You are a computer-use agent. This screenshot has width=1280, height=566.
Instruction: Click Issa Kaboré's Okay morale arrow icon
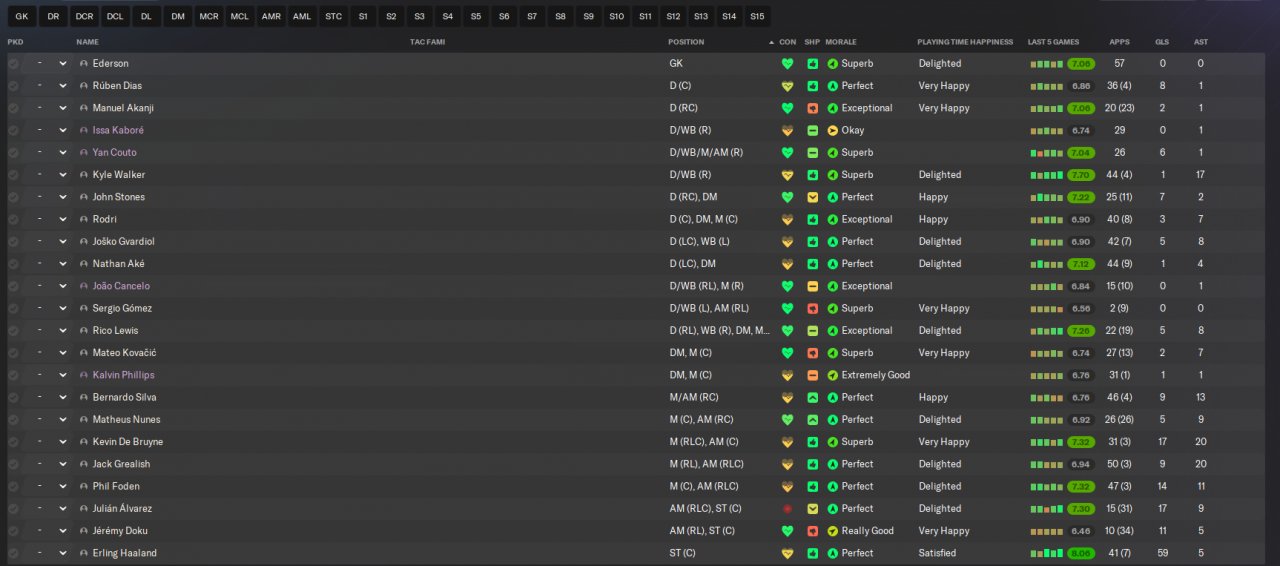point(832,130)
